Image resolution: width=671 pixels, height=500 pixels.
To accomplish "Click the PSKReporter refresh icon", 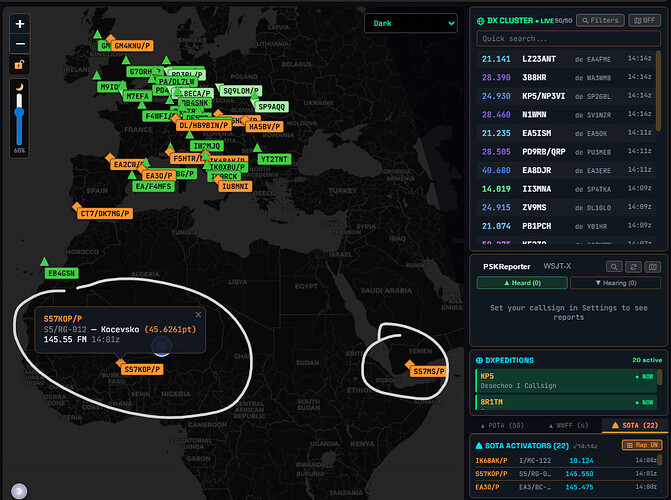I will 633,266.
